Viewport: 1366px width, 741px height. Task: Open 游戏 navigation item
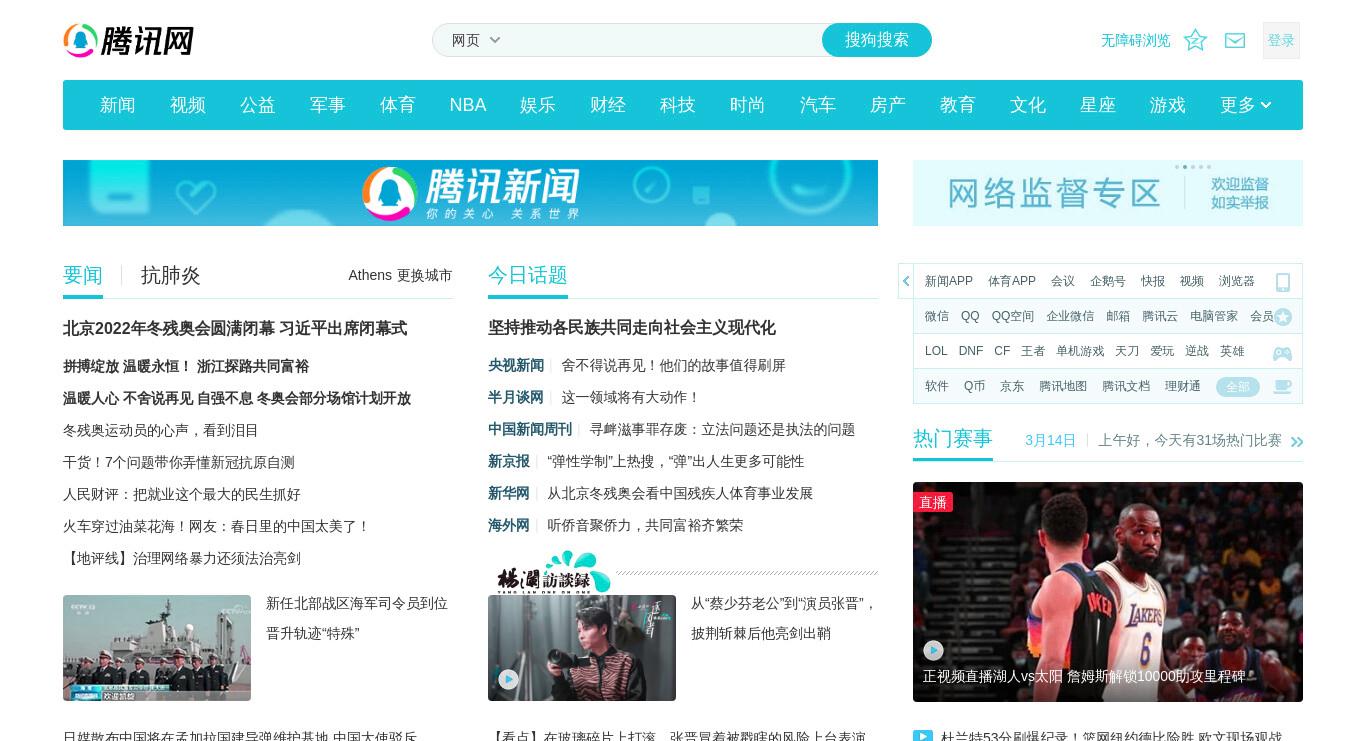tap(1168, 105)
